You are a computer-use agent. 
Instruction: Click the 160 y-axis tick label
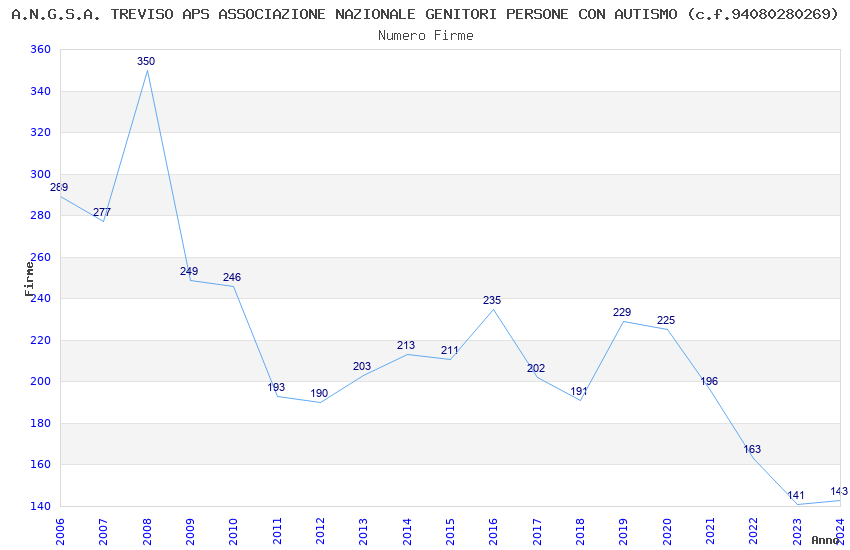point(41,464)
